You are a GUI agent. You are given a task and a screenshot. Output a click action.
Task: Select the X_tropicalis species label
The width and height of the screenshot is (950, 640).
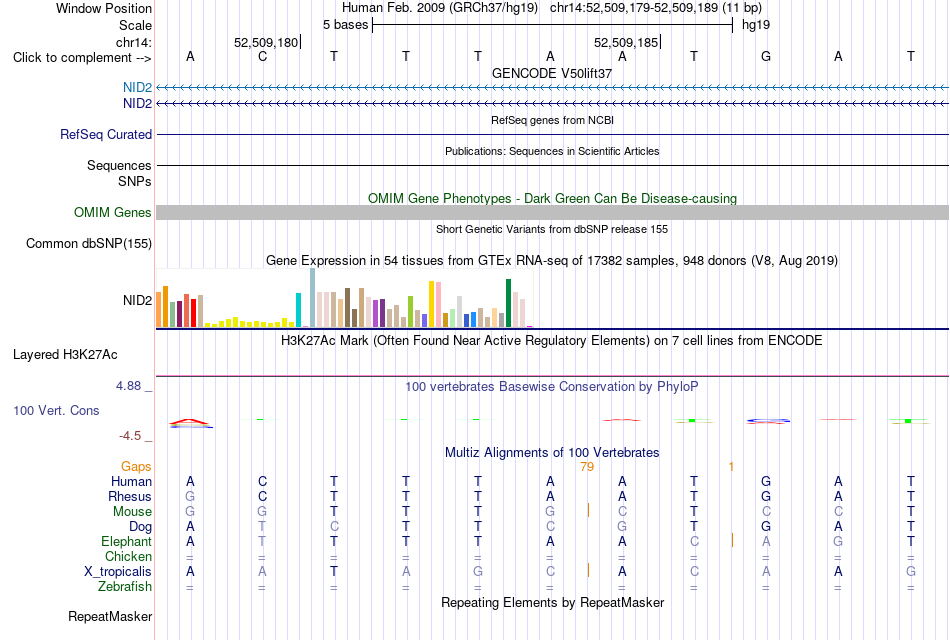[118, 572]
